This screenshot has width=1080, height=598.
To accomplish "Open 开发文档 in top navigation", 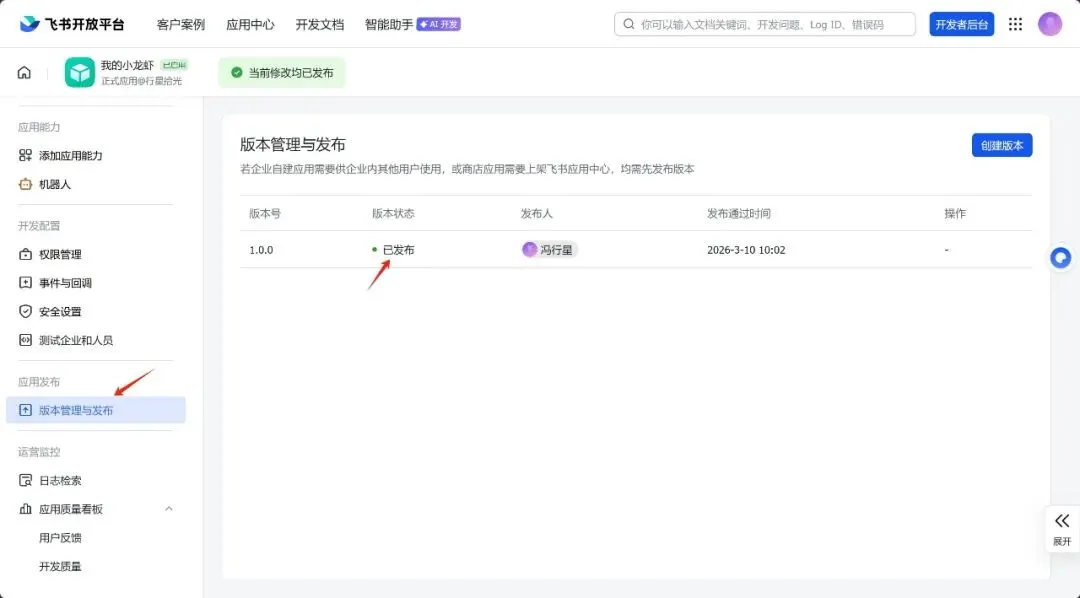I will (320, 24).
